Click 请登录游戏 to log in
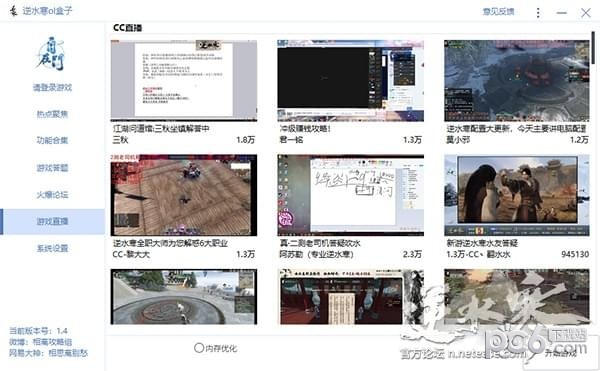The height and width of the screenshot is (371, 600). click(52, 88)
